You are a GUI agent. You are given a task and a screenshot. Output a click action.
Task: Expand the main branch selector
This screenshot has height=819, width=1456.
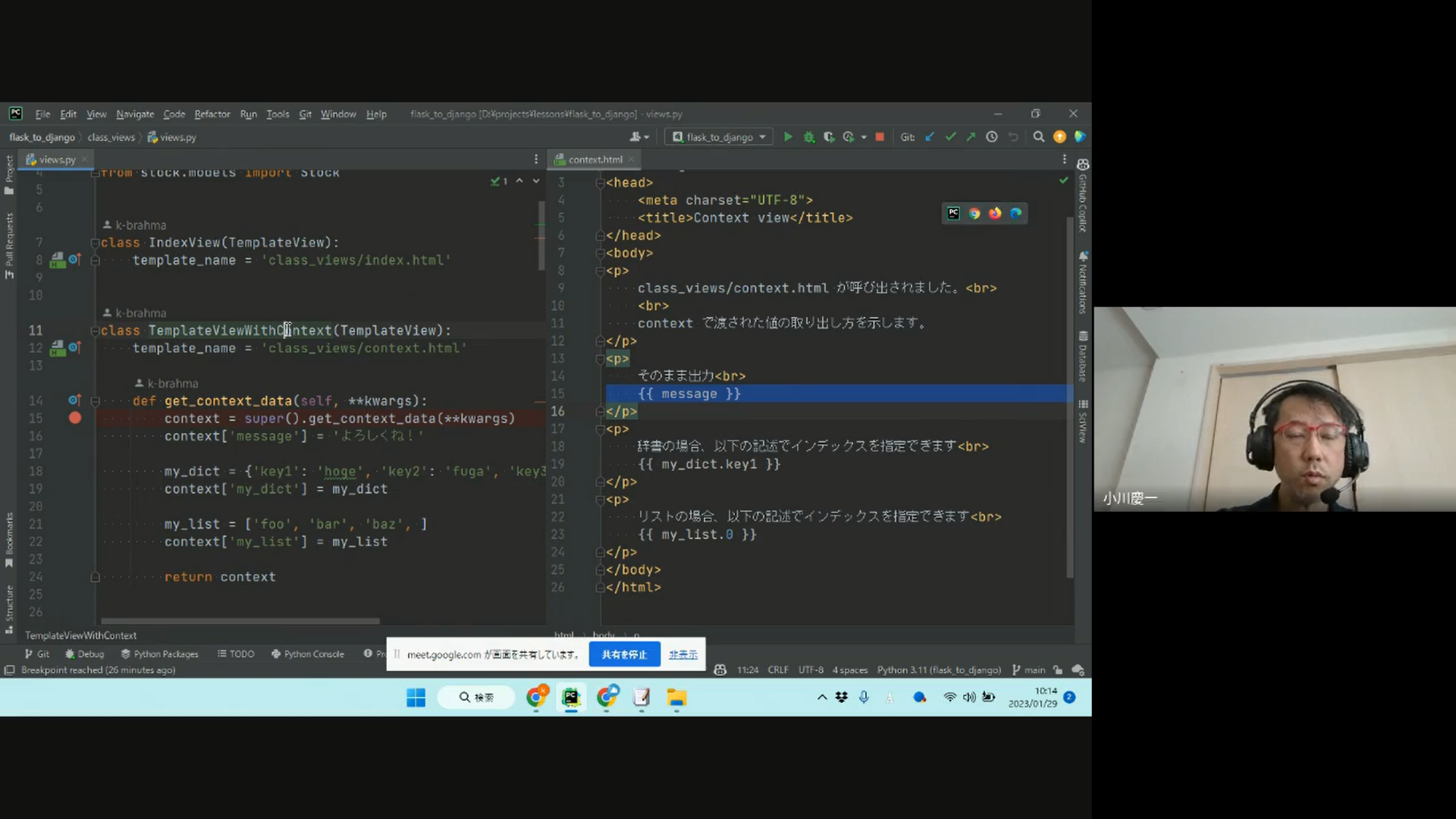1028,670
